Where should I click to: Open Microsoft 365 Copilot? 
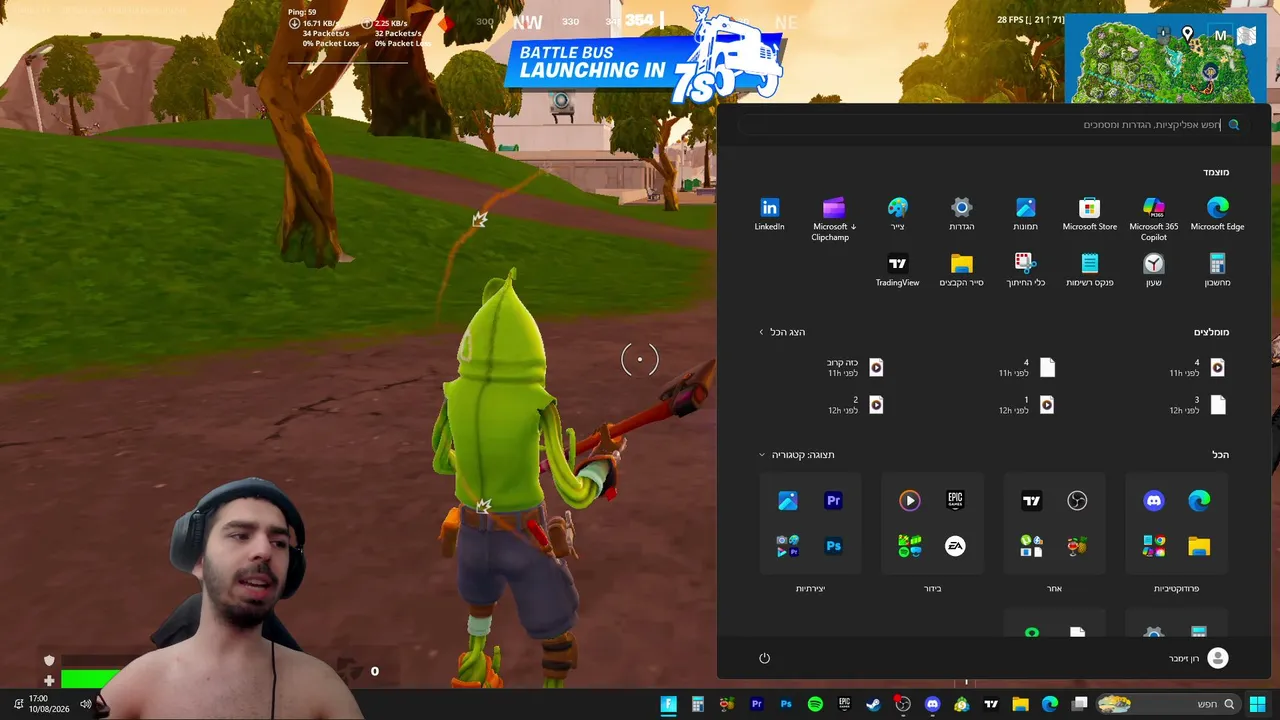[x=1153, y=218]
